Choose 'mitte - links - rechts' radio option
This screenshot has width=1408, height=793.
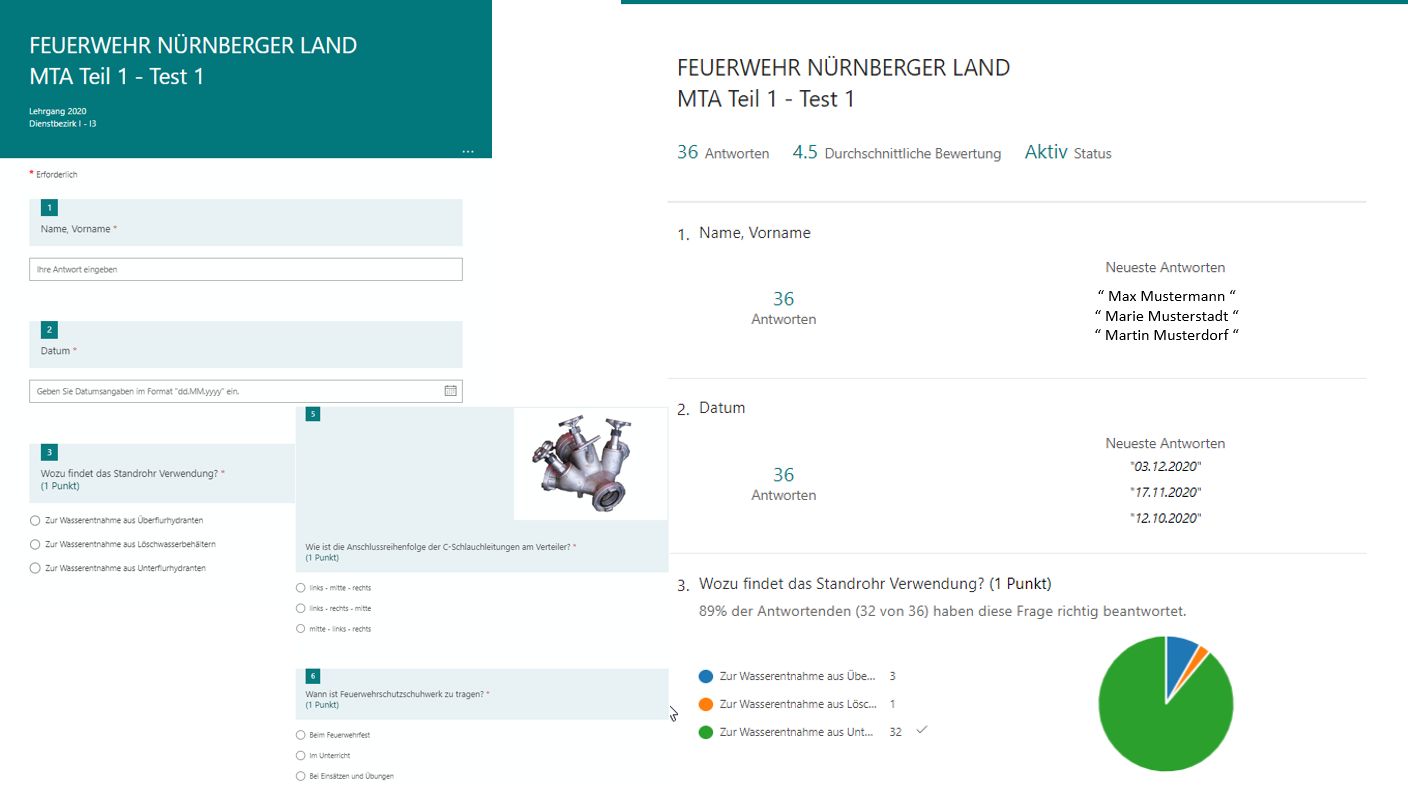[301, 629]
